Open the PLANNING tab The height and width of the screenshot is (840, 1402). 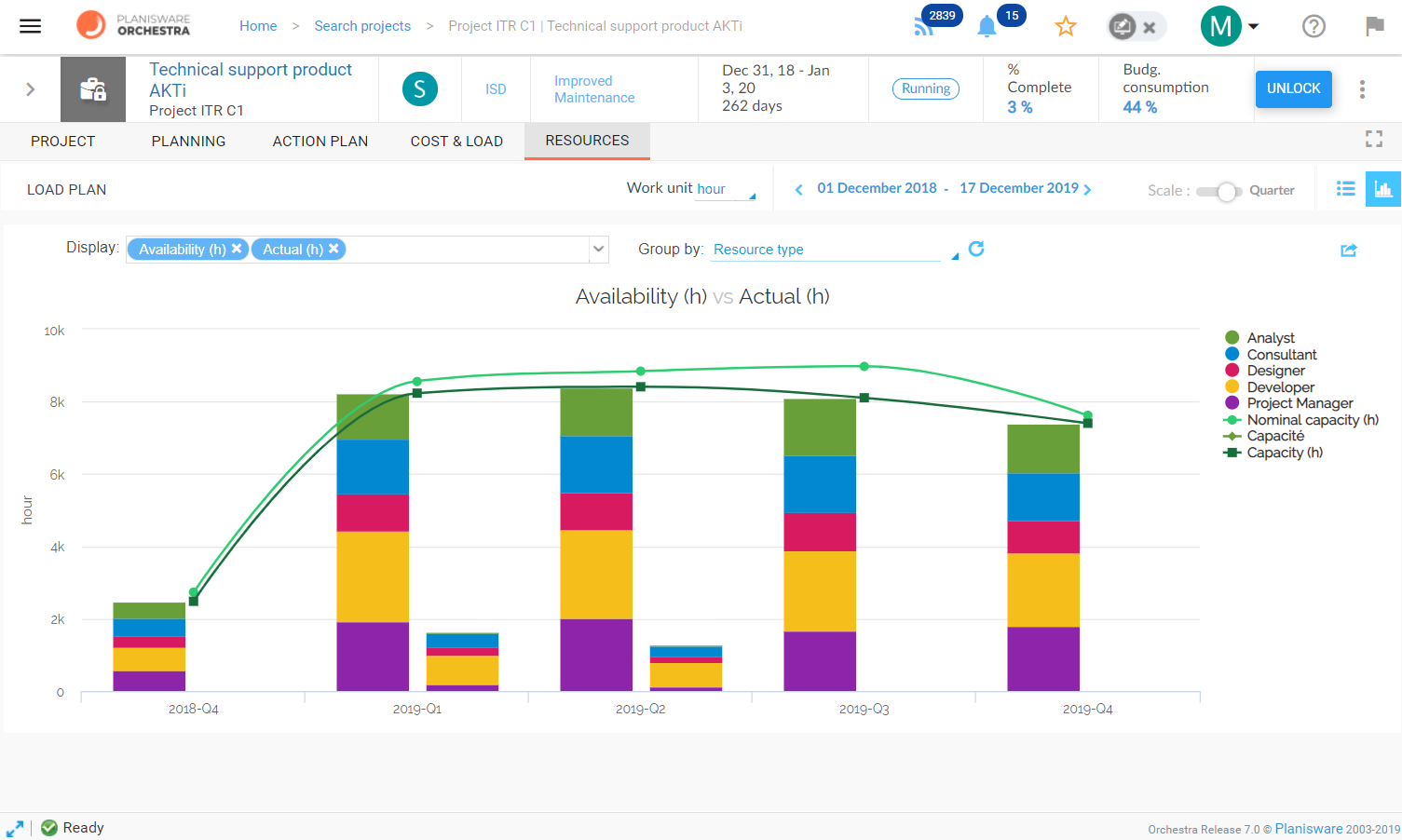coord(188,142)
